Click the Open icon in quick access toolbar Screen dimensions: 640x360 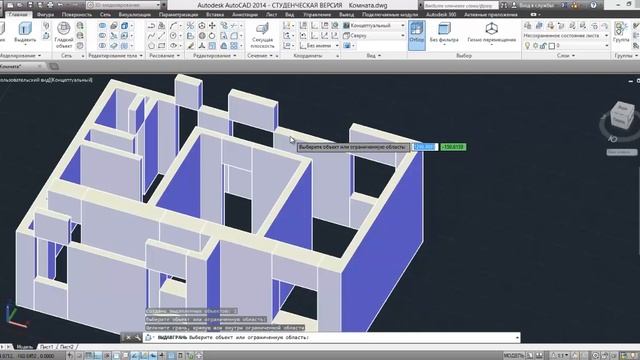(x=20, y=5)
